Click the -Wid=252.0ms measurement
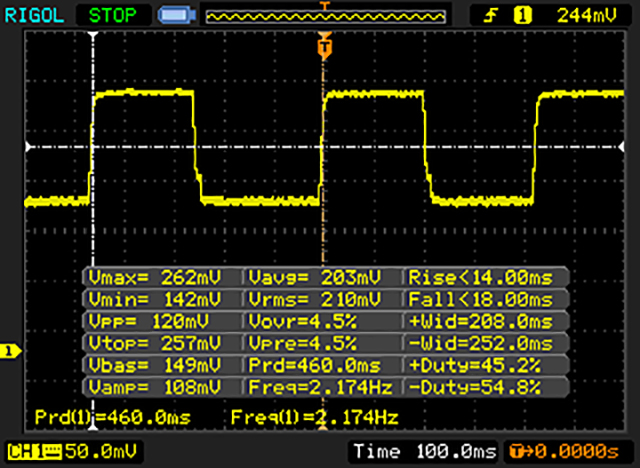Screen dimensions: 640x468 click(480, 343)
